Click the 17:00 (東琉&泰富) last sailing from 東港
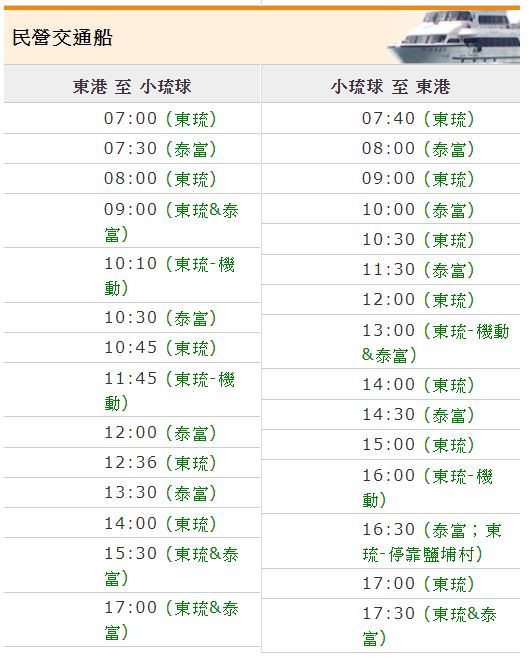The image size is (529, 664). (x=171, y=620)
